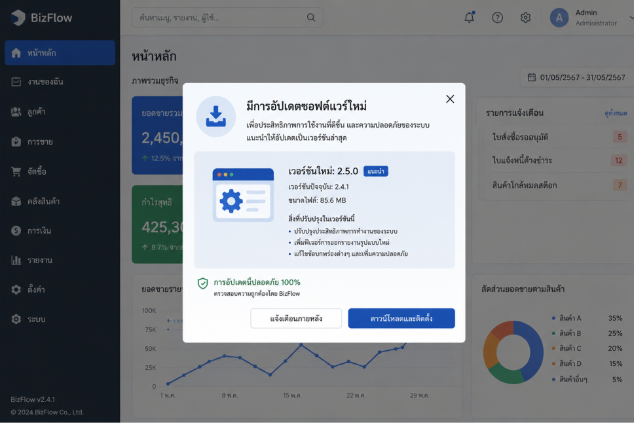Click the help question mark icon
Viewport: 634px width, 423px height.
(x=497, y=17)
